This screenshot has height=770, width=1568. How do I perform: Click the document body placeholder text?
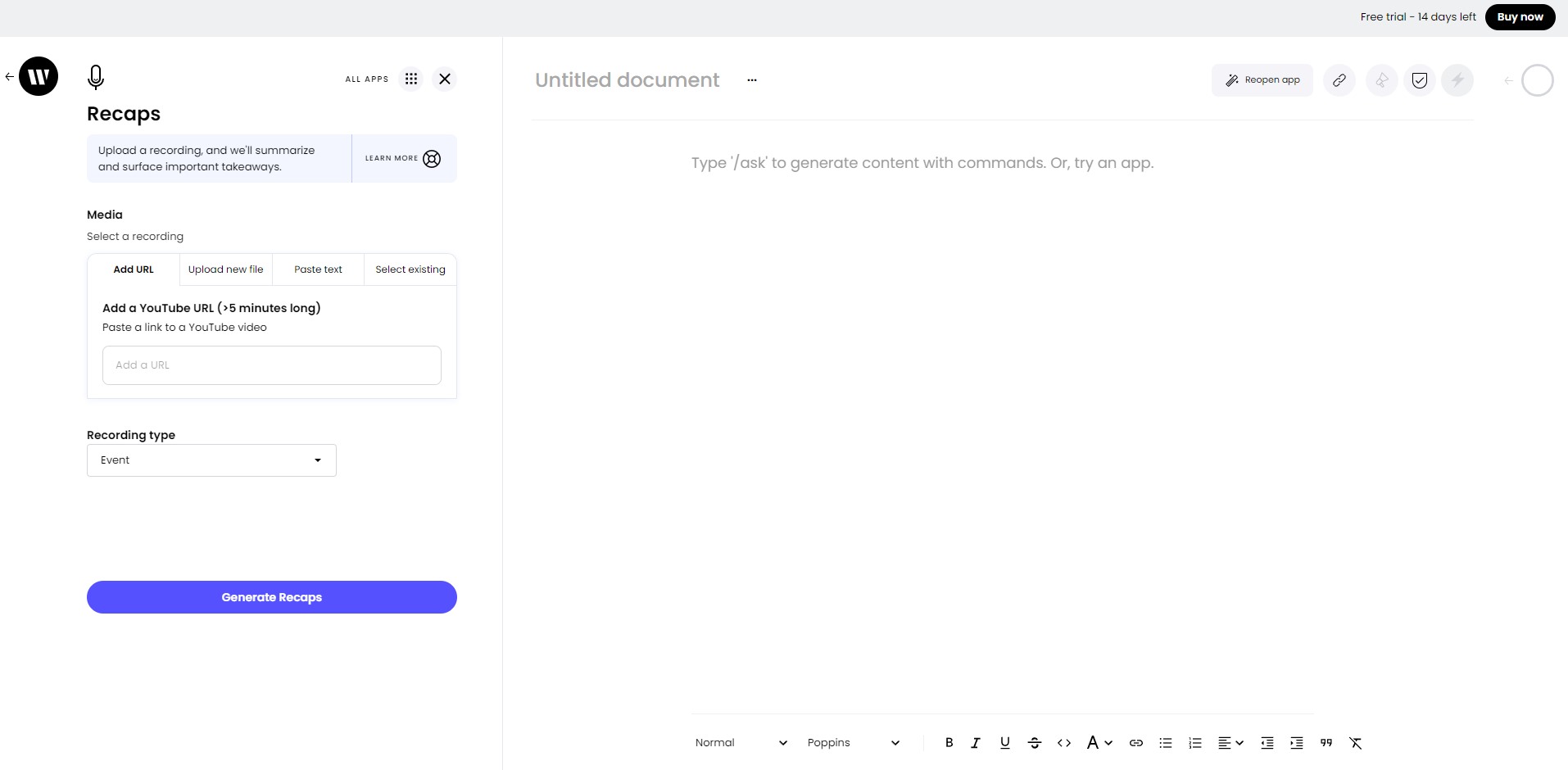point(922,163)
